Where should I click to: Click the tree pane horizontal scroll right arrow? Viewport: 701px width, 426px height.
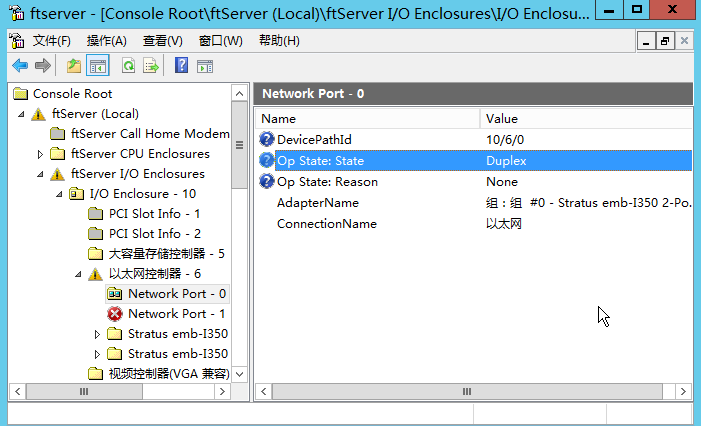coord(222,392)
